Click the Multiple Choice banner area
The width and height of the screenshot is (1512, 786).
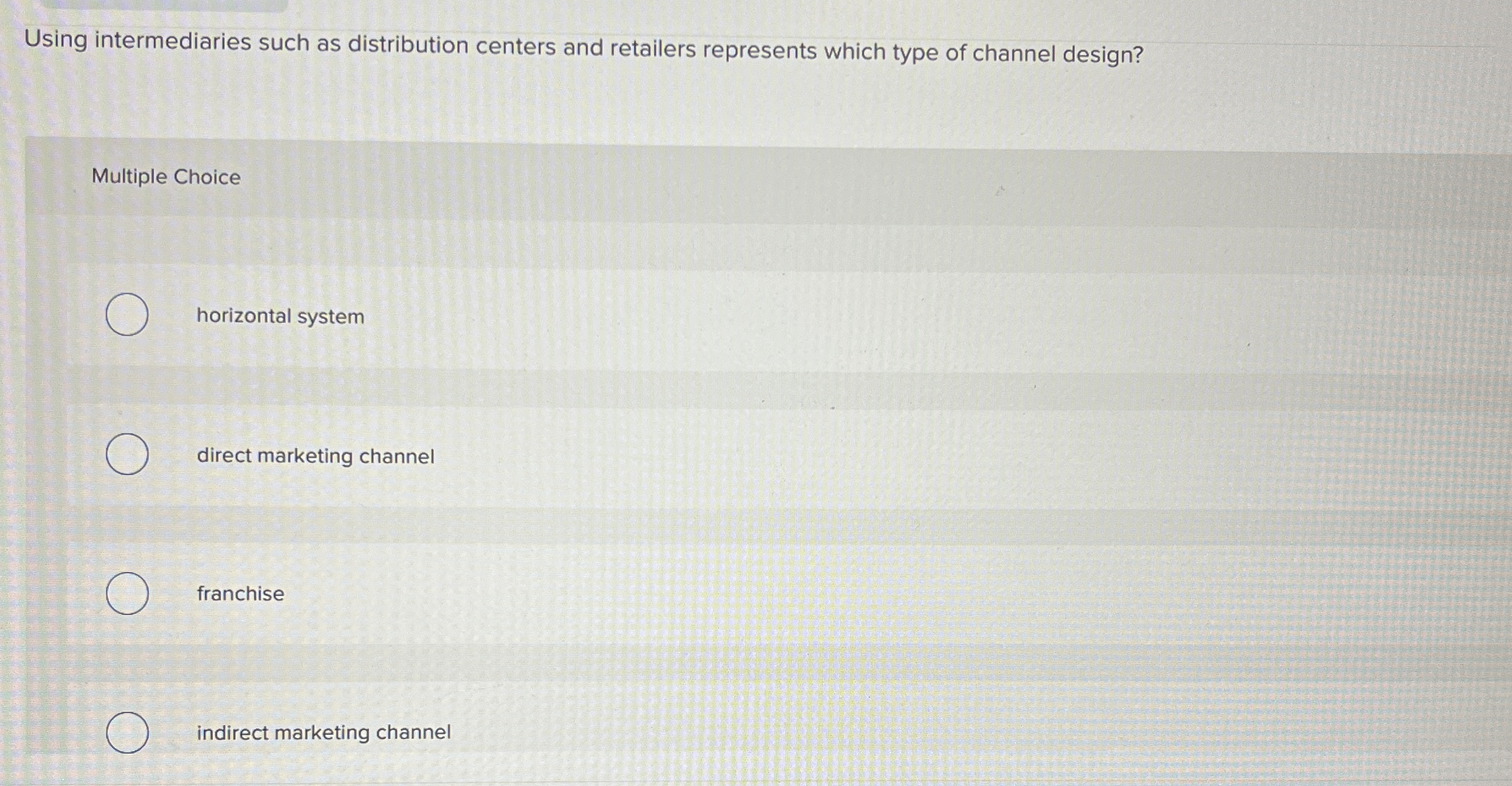[x=733, y=177]
